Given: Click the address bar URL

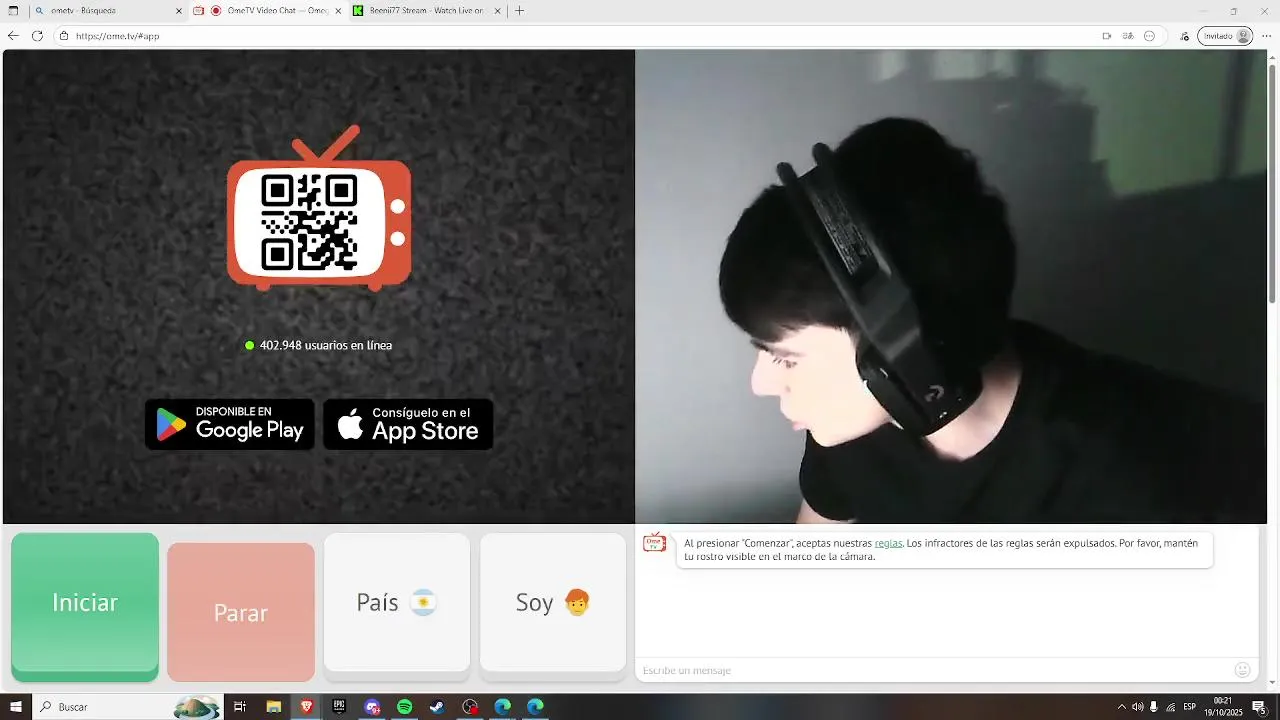Looking at the screenshot, I should (117, 36).
